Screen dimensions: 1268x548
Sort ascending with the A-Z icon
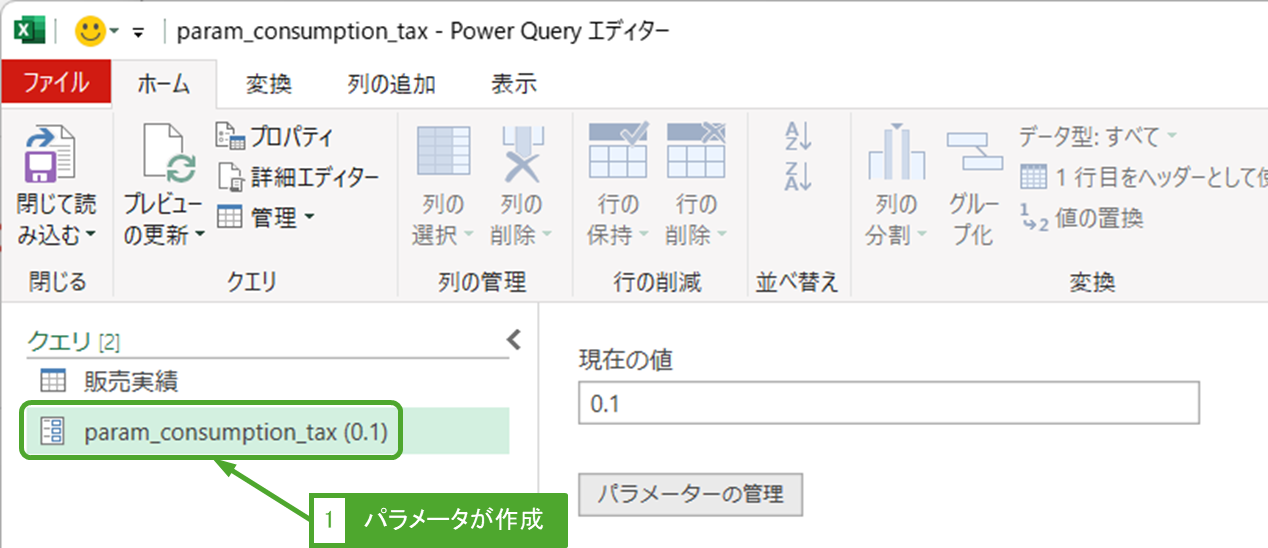coord(799,136)
